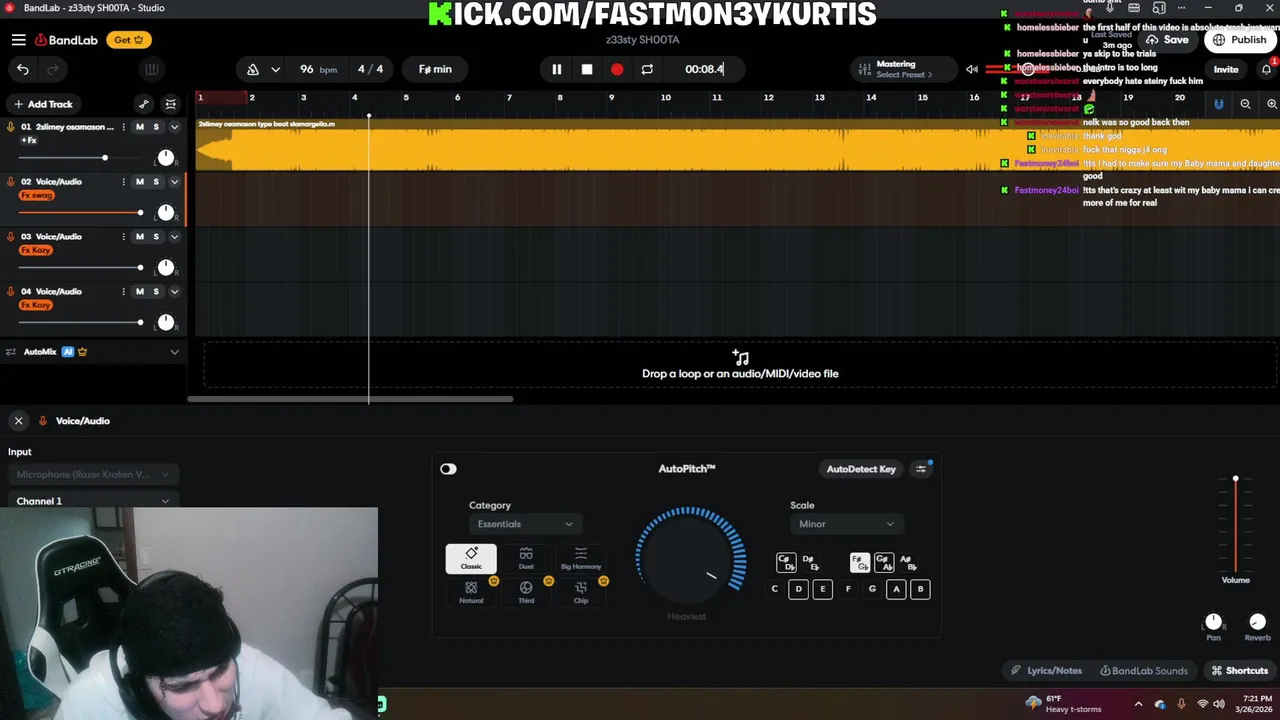This screenshot has width=1280, height=720.
Task: Expand track 01 options chevron
Action: coord(174,127)
